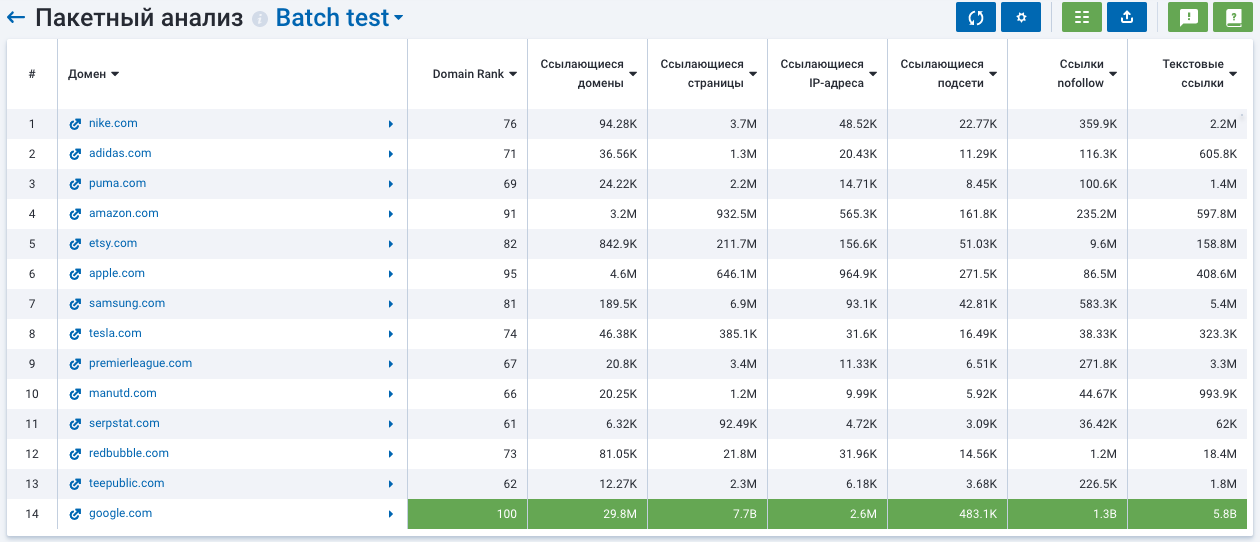The width and height of the screenshot is (1260, 542).
Task: Open the Домен column sort dropdown
Action: tap(94, 74)
